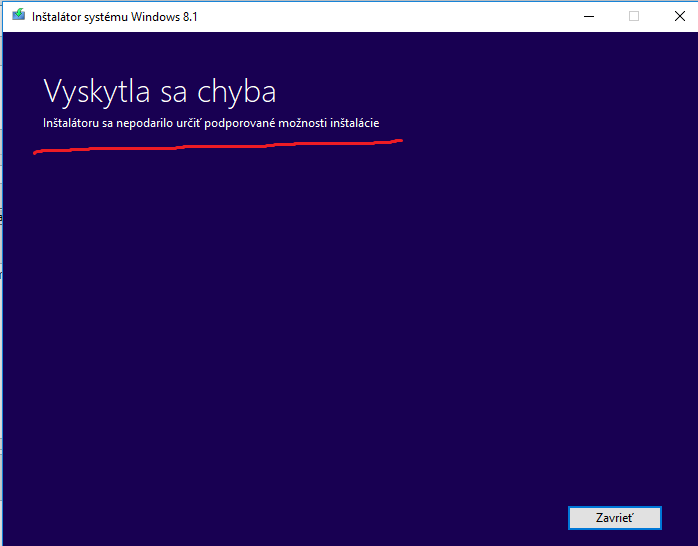This screenshot has height=546, width=698.
Task: Click the error message 'Inštalátoru sa nepodarilo určiť'
Action: pyautogui.click(x=123, y=123)
